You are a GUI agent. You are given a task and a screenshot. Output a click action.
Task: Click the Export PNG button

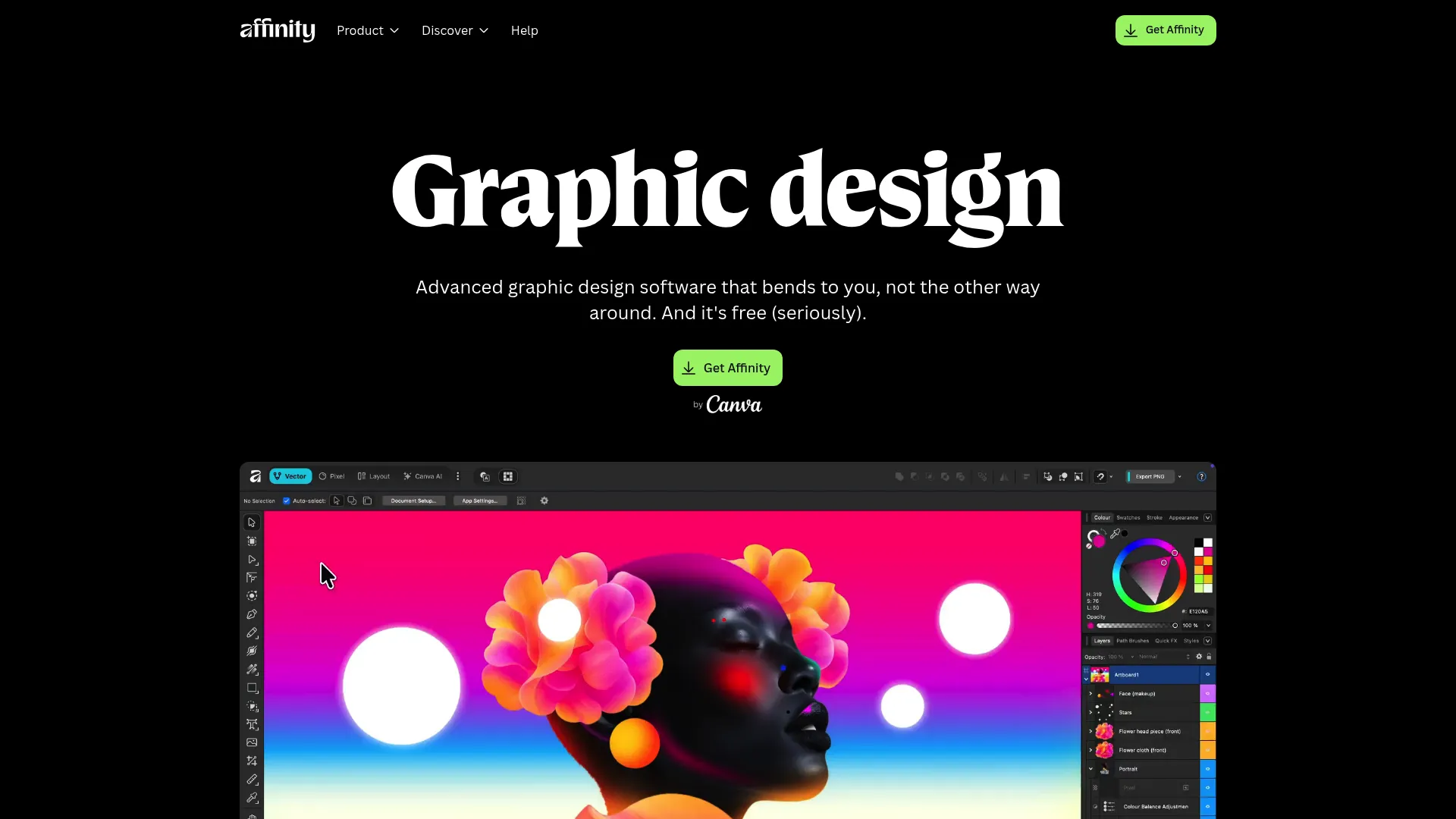1150,476
